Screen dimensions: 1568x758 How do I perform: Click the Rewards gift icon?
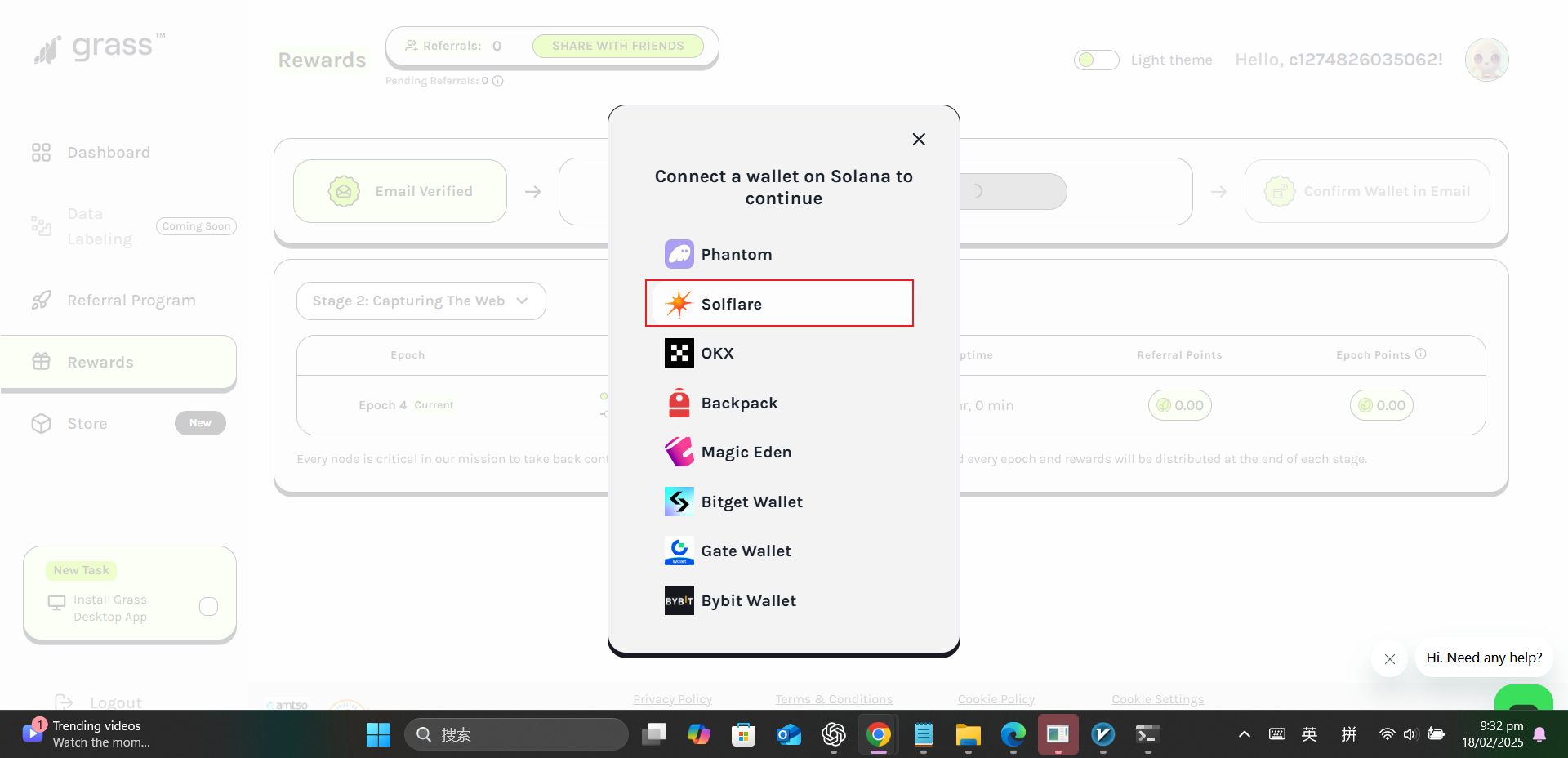(x=41, y=362)
